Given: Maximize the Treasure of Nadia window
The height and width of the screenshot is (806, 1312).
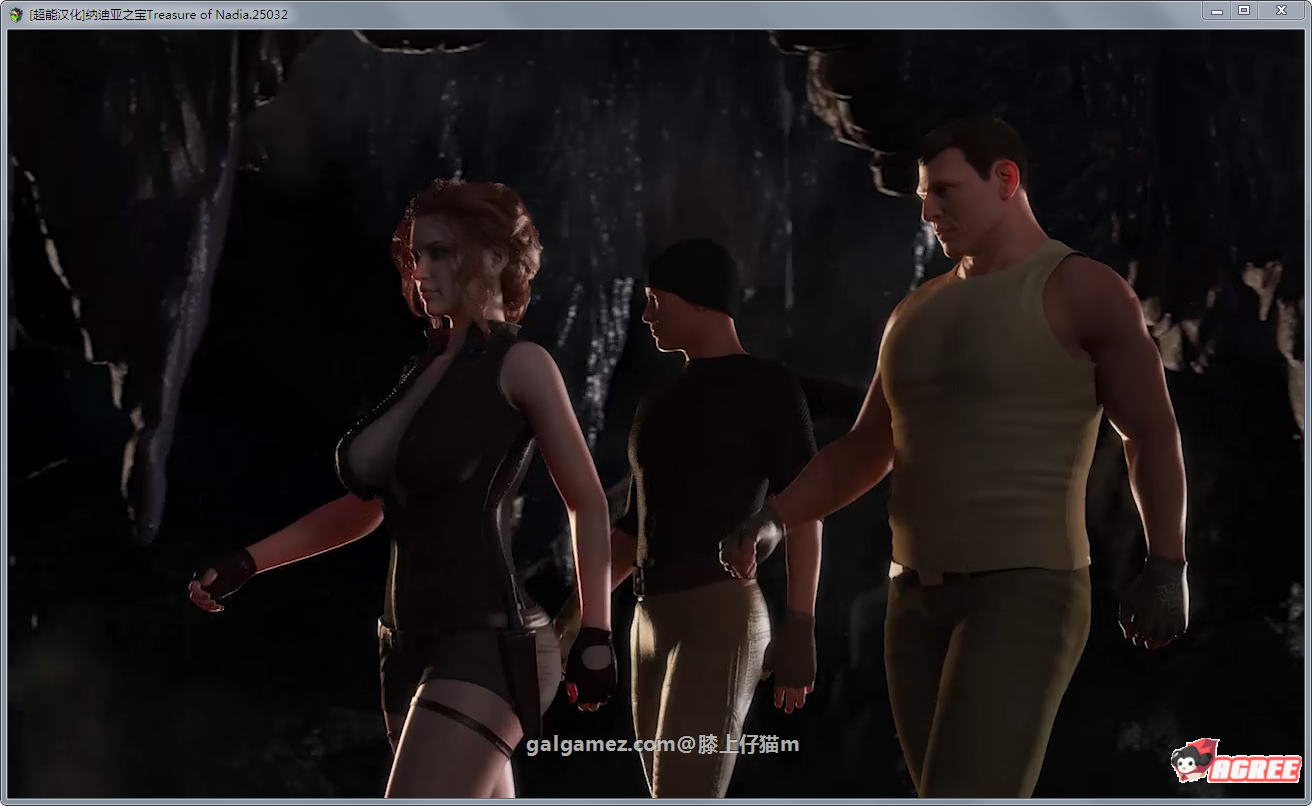Looking at the screenshot, I should pos(1244,11).
